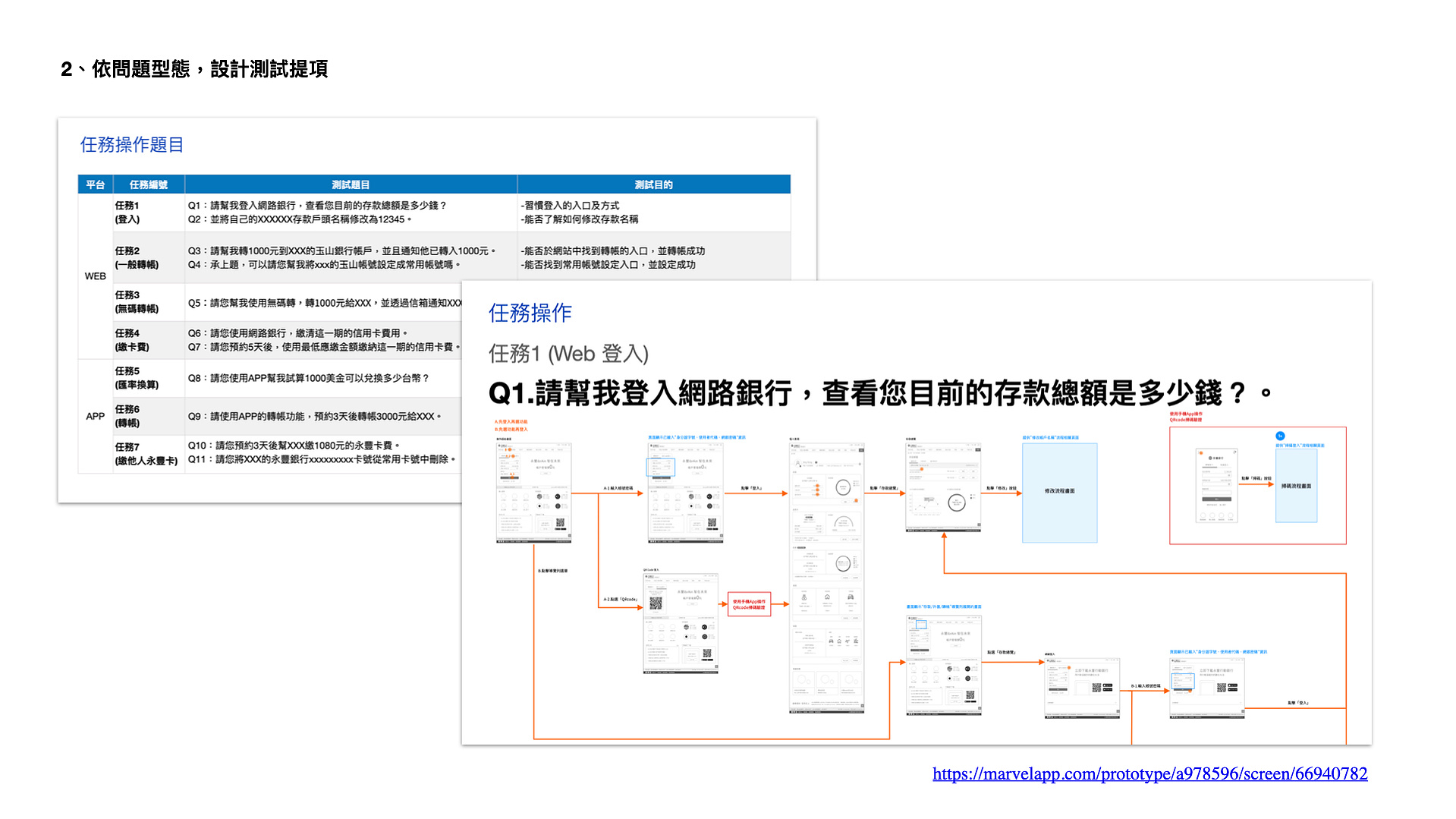Screen dimensions: 1456x819
Task: Click '能否於網站中找到轉帳的入口' purpose text
Action: (613, 250)
